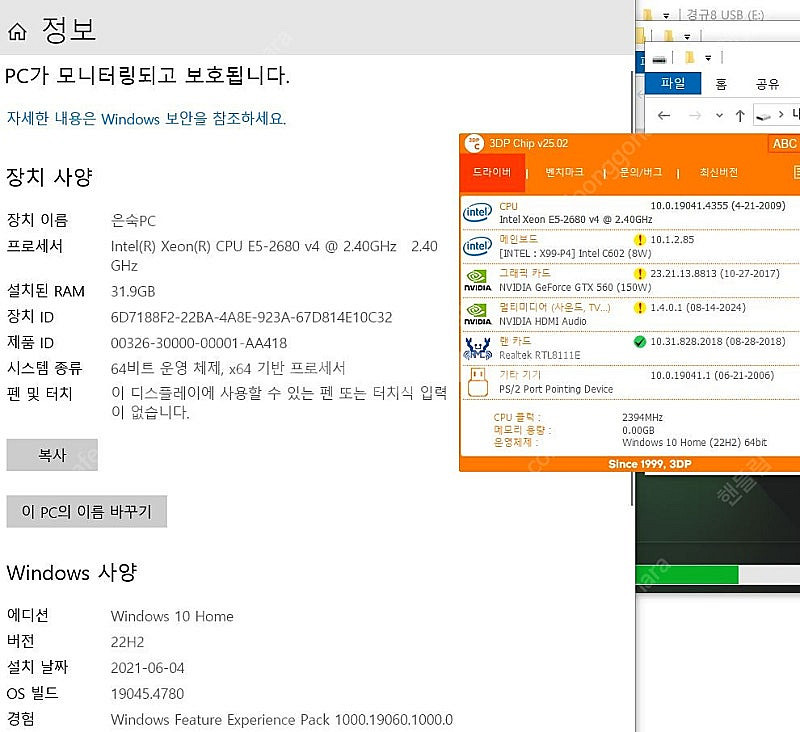The height and width of the screenshot is (732, 800).
Task: Open 홈 tab in Explorer window
Action: point(721,84)
